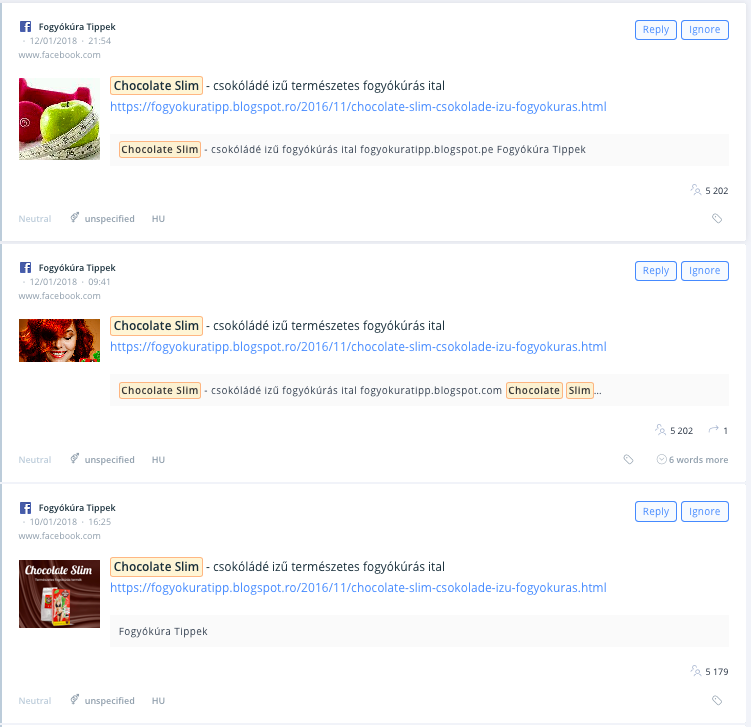
Task: Click the tag icon on the 09:41 post
Action: click(628, 459)
